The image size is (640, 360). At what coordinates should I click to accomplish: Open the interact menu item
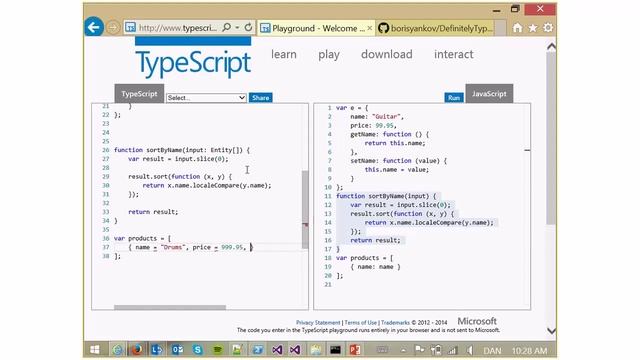click(x=453, y=54)
